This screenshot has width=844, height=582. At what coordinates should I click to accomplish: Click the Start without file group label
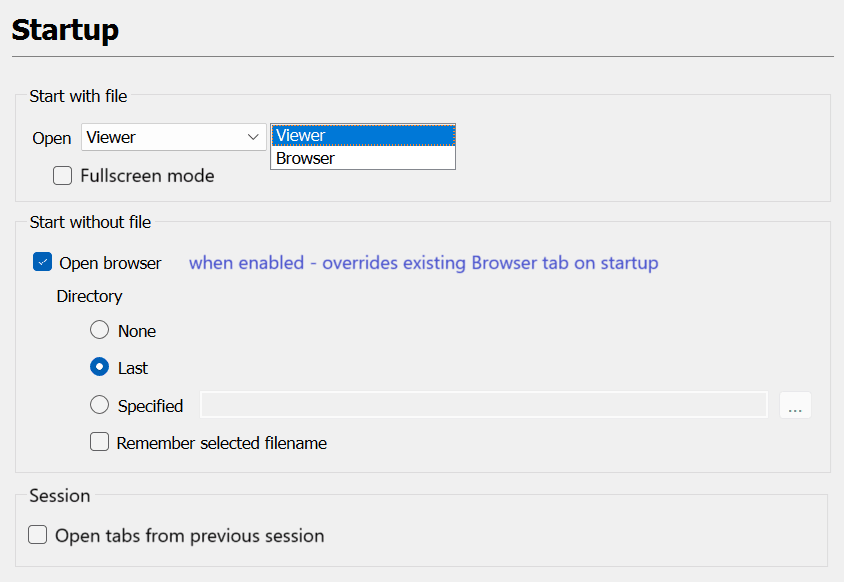click(90, 222)
